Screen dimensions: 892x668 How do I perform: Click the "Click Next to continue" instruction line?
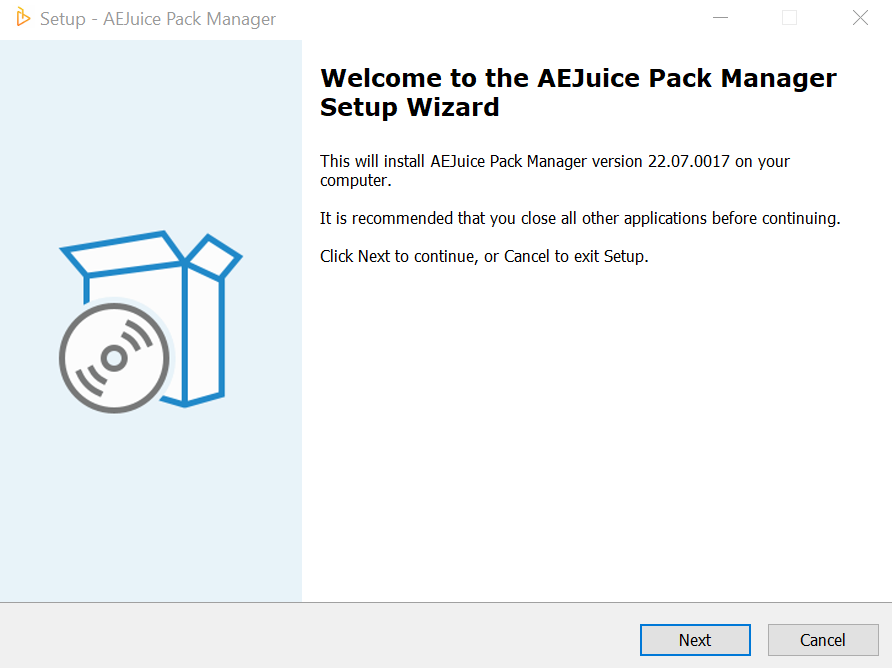pos(484,256)
